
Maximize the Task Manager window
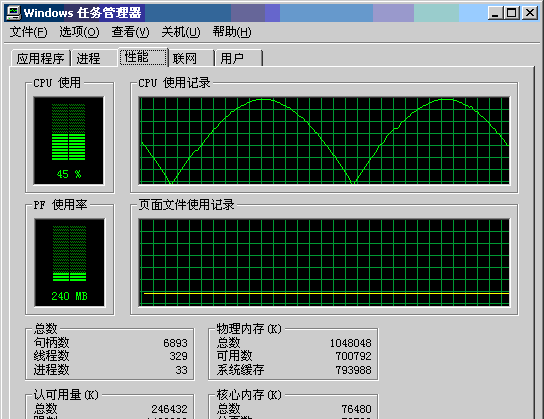pyautogui.click(x=511, y=13)
